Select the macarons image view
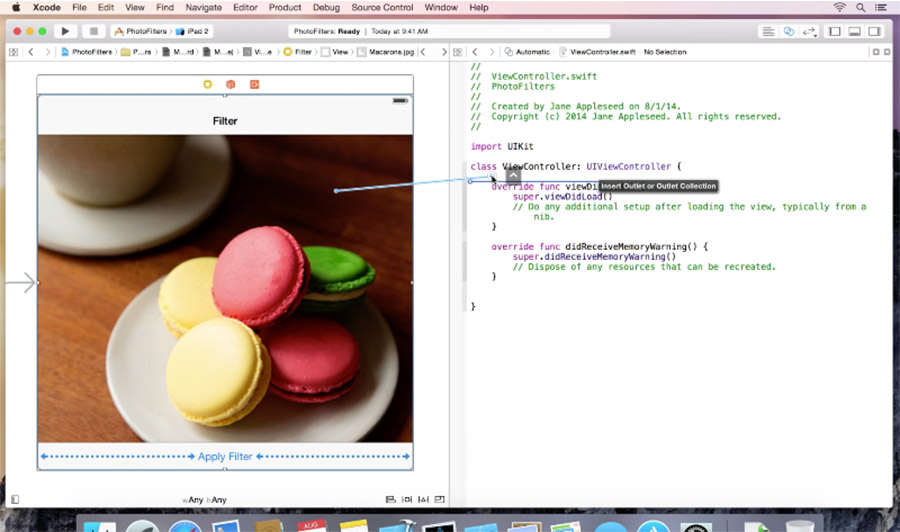 click(225, 289)
